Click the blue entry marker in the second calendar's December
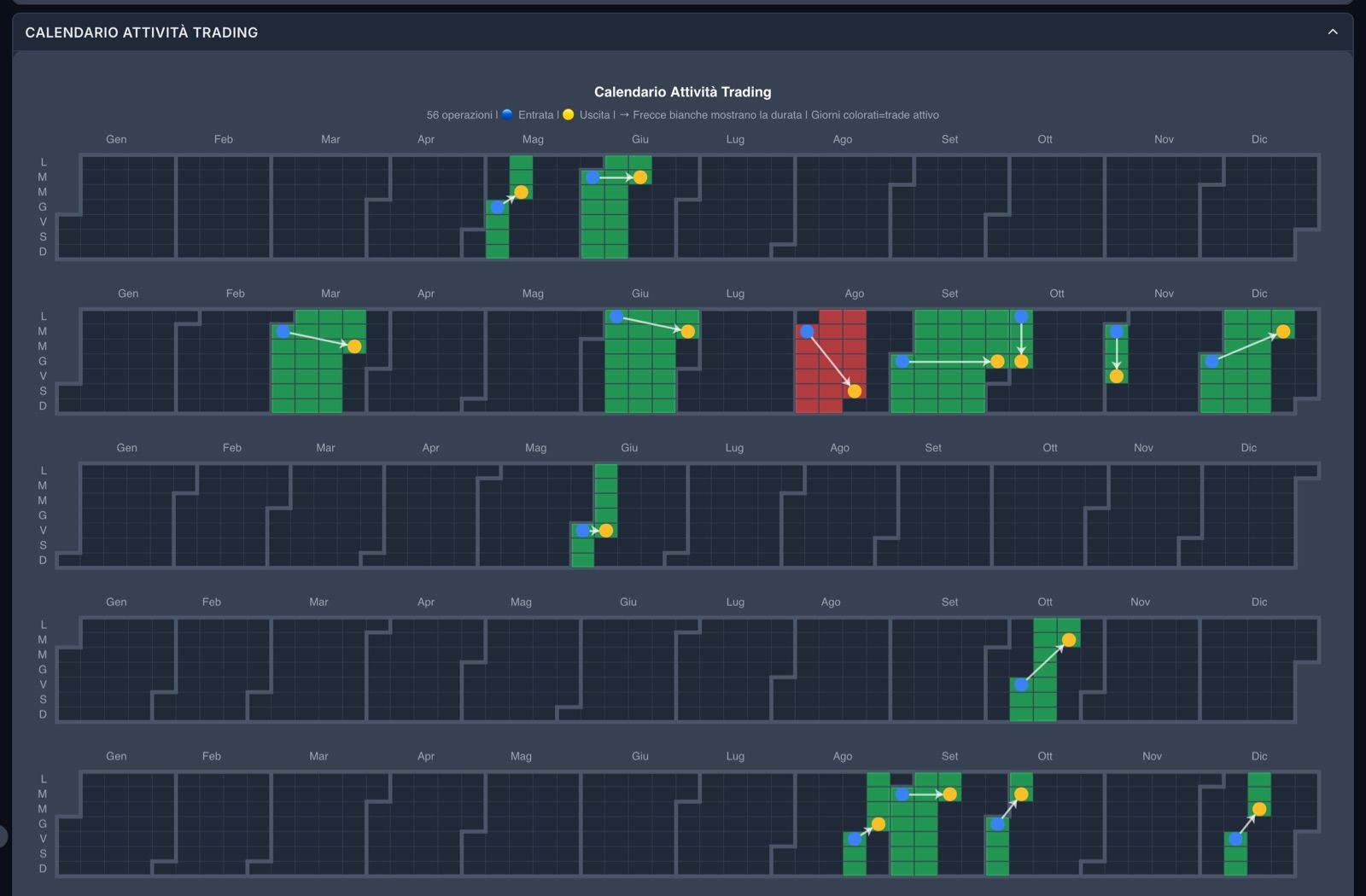The width and height of the screenshot is (1366, 896). point(1211,361)
